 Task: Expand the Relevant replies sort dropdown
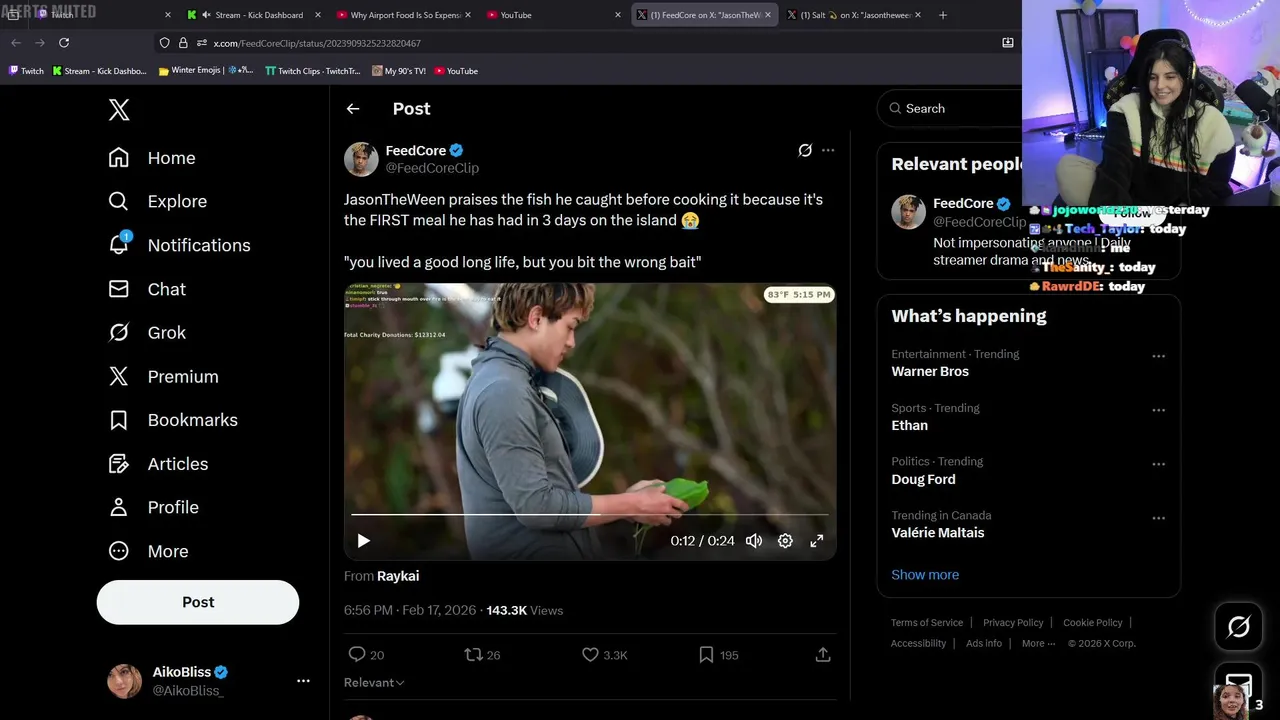374,682
